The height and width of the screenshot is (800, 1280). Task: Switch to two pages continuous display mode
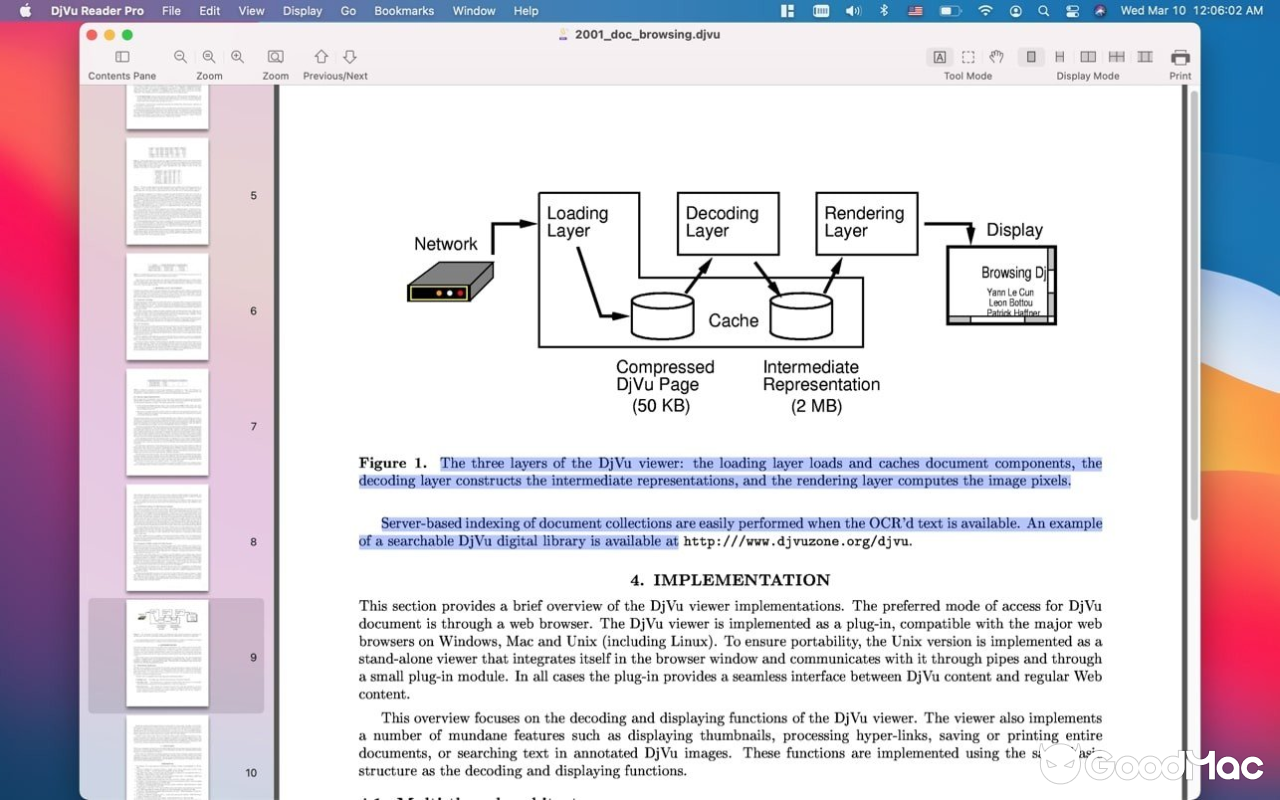click(x=1116, y=57)
